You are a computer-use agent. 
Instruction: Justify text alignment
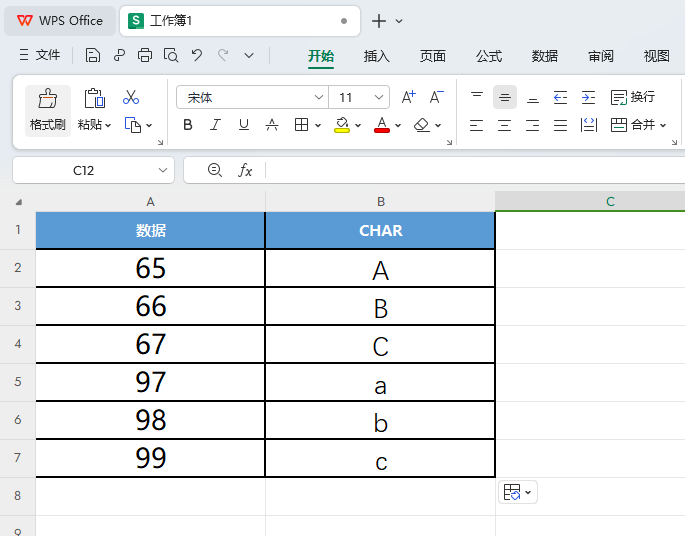[560, 125]
